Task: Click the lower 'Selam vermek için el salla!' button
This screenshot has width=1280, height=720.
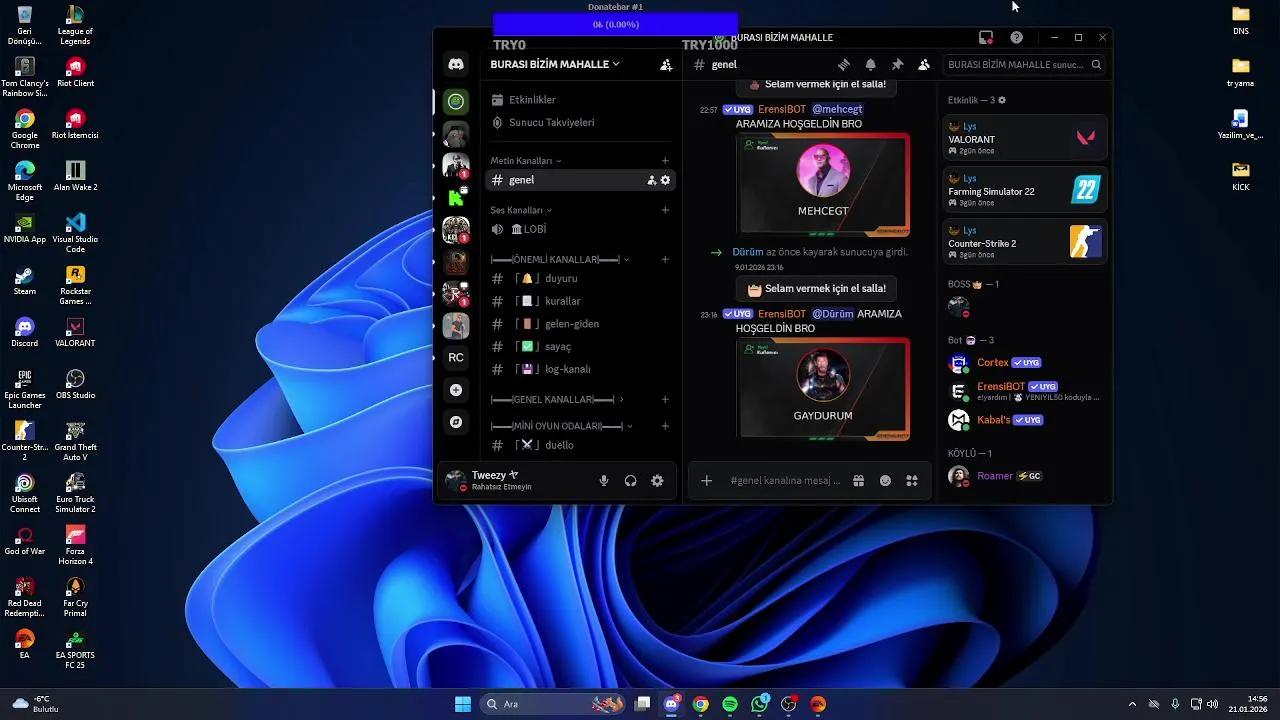Action: [816, 289]
